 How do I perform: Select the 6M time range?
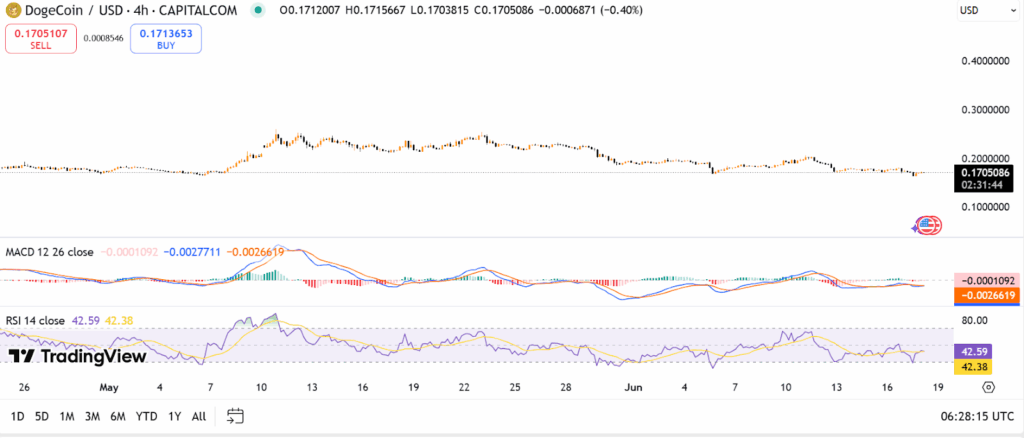tap(118, 416)
